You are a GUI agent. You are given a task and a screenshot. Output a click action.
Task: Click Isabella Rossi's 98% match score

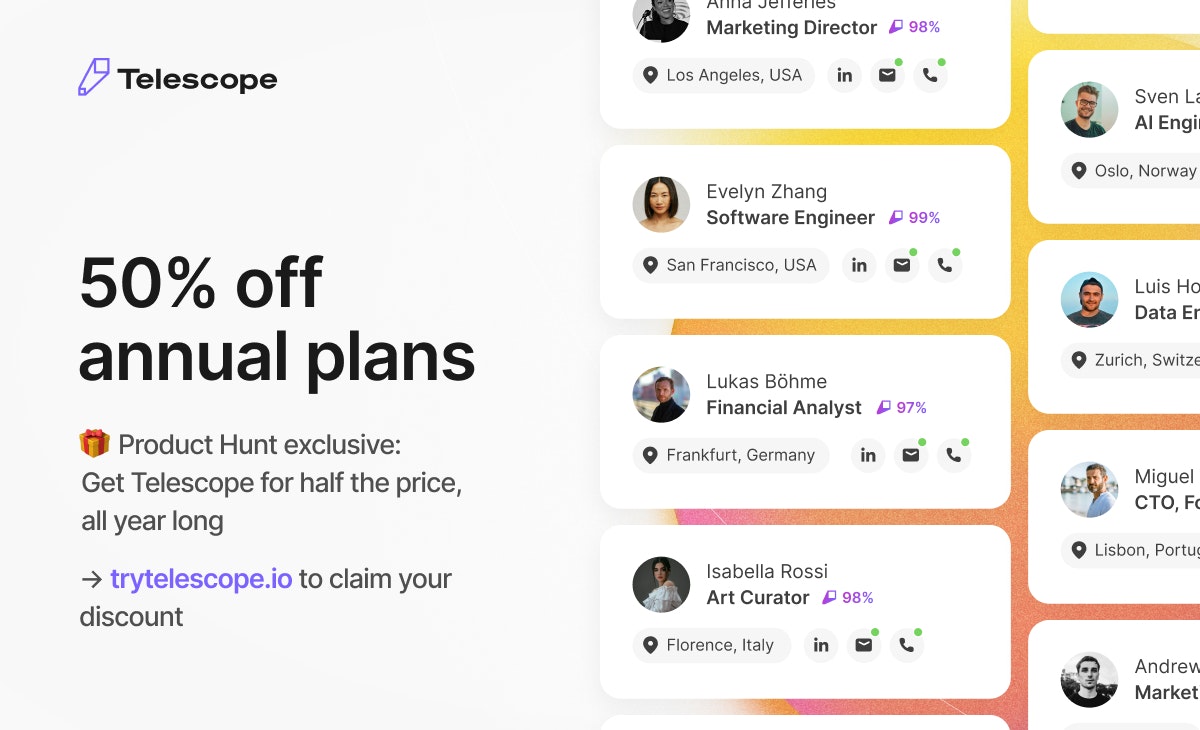pos(848,597)
